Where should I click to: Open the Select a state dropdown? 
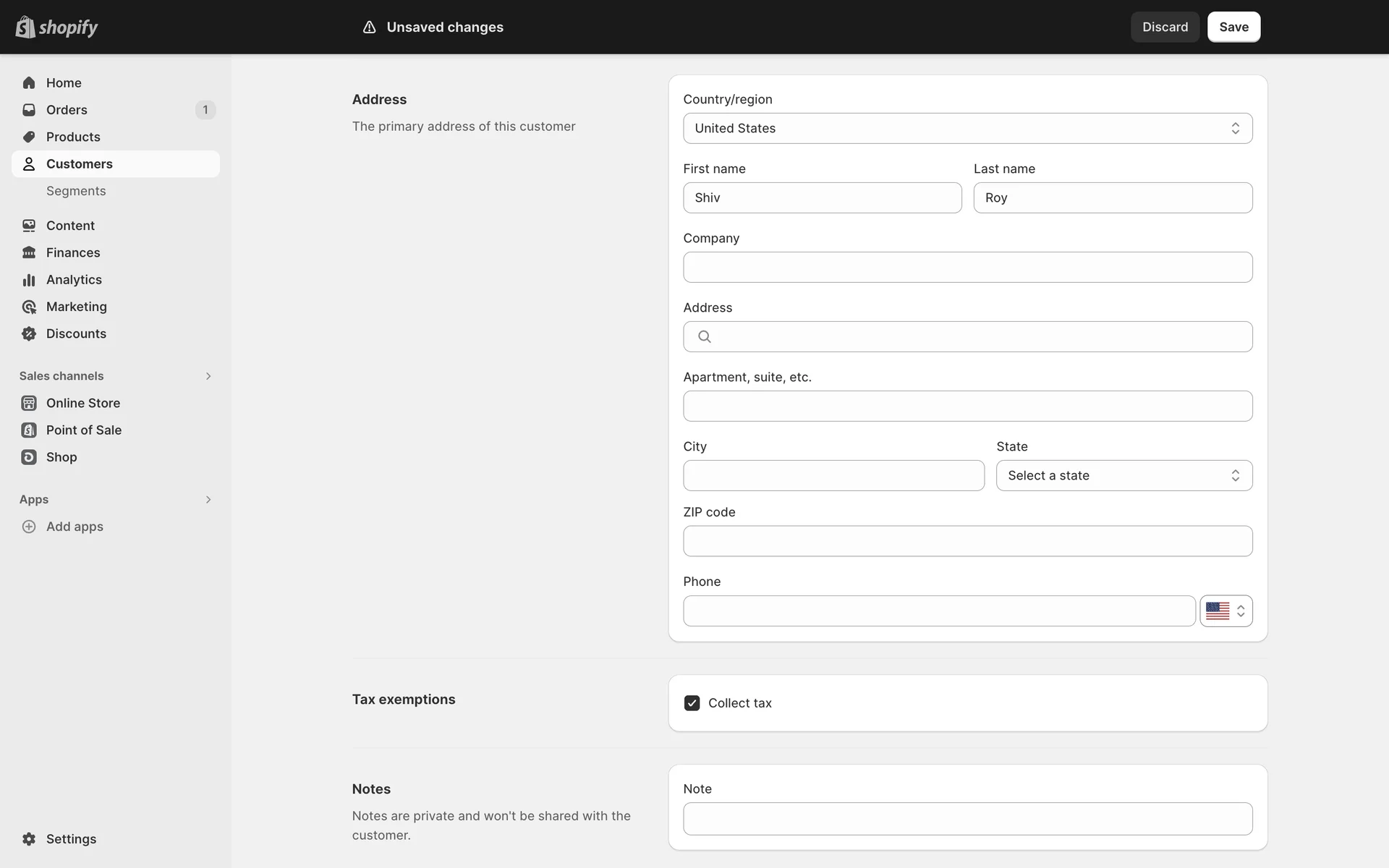(x=1123, y=475)
